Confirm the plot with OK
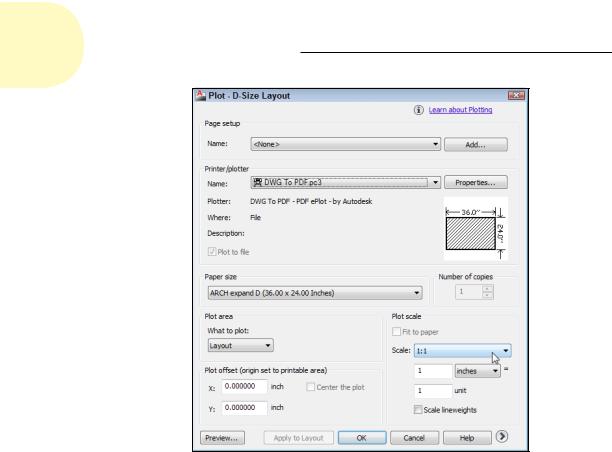This screenshot has height=452, width=612. click(362, 438)
